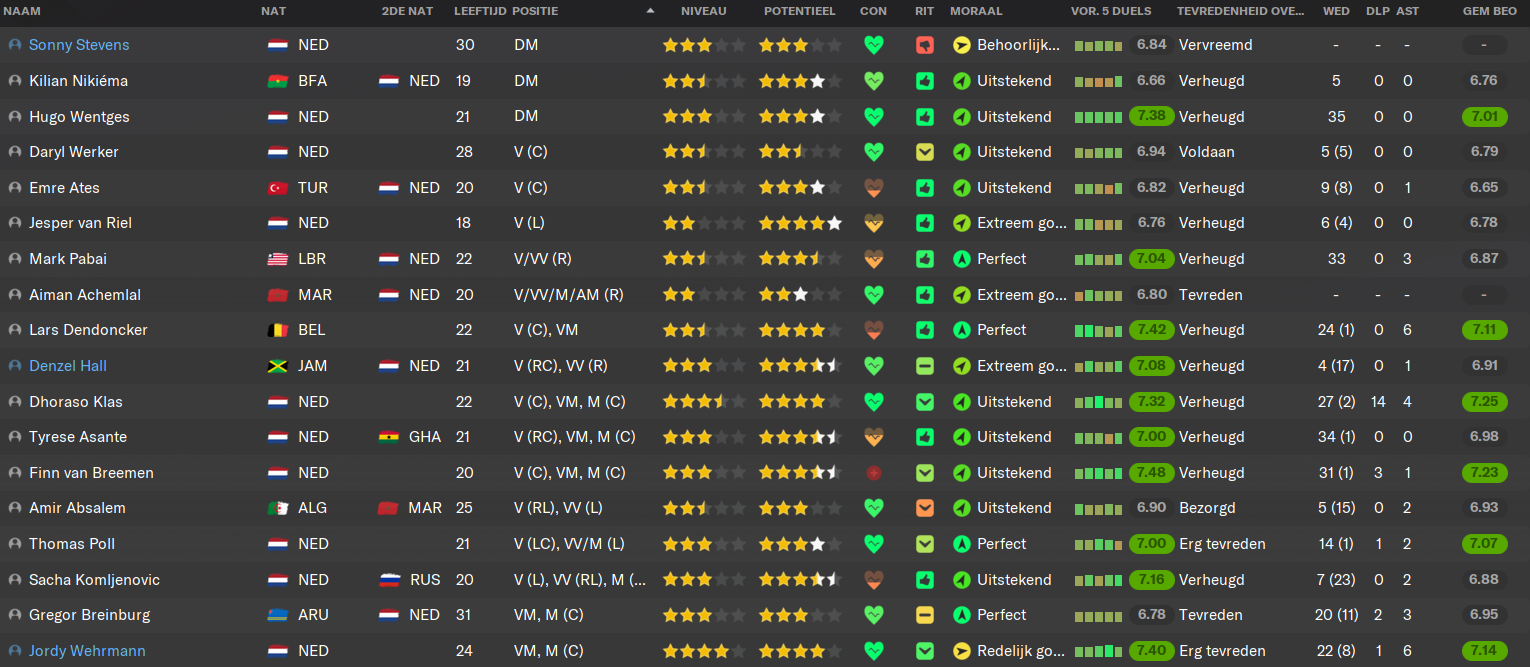
Task: Open Denzel Hall's player profile
Action: pyautogui.click(x=68, y=366)
